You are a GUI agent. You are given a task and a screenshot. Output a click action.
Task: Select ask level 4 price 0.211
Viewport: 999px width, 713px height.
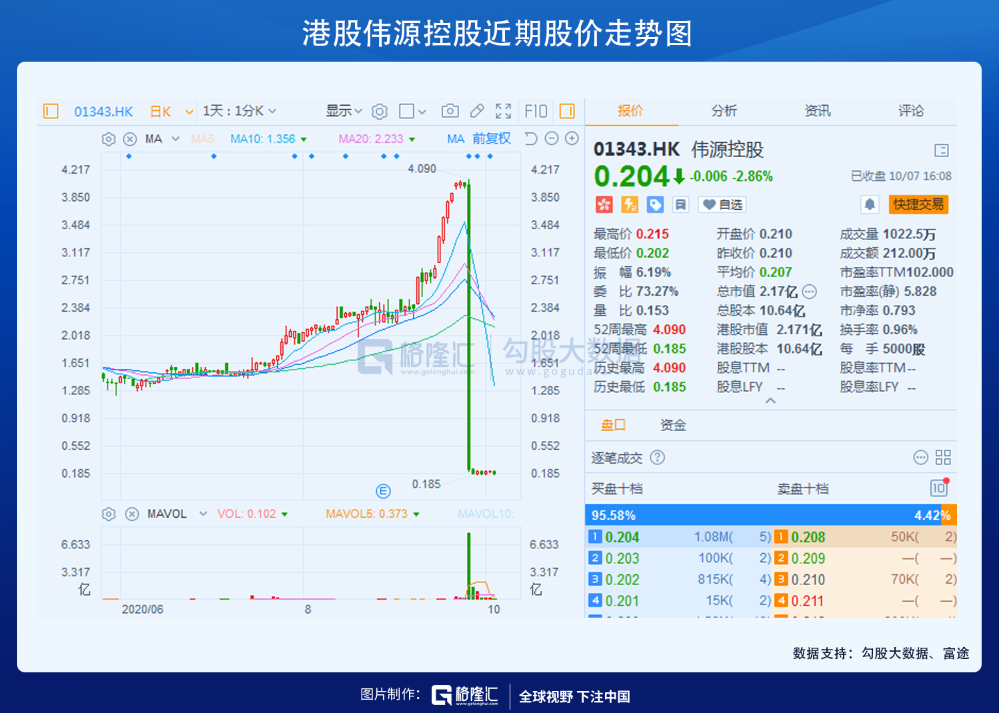click(x=808, y=601)
